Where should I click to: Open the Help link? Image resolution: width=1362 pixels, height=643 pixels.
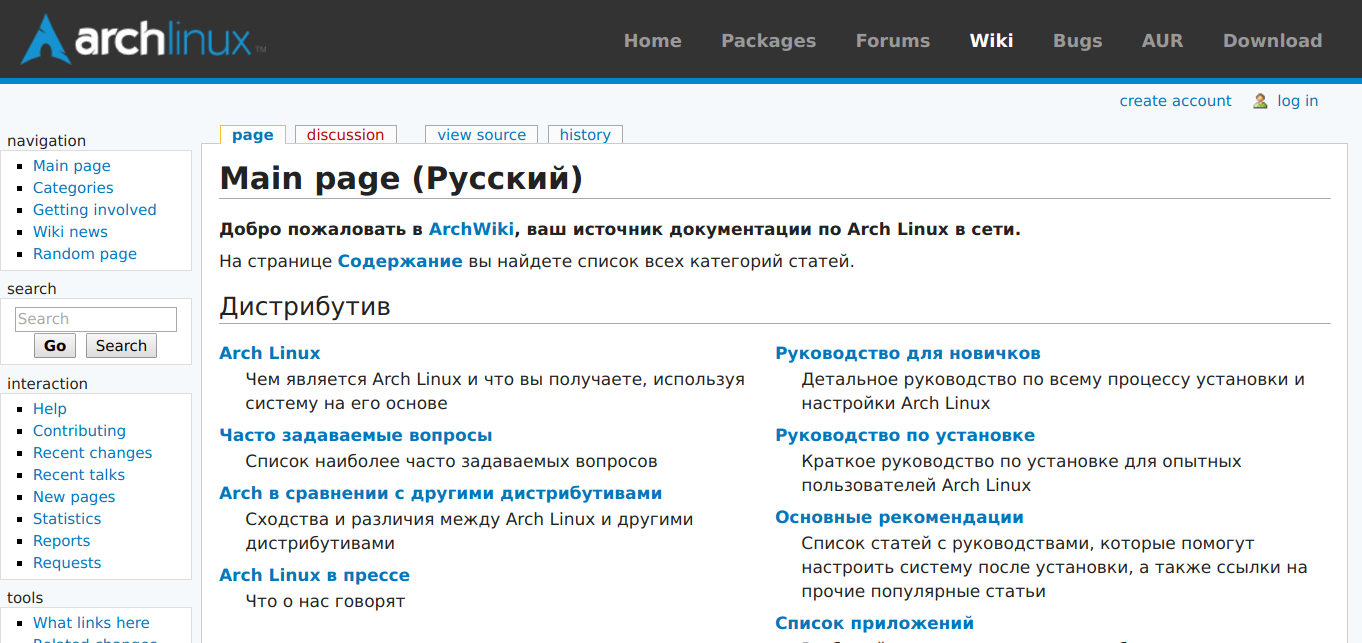click(50, 409)
